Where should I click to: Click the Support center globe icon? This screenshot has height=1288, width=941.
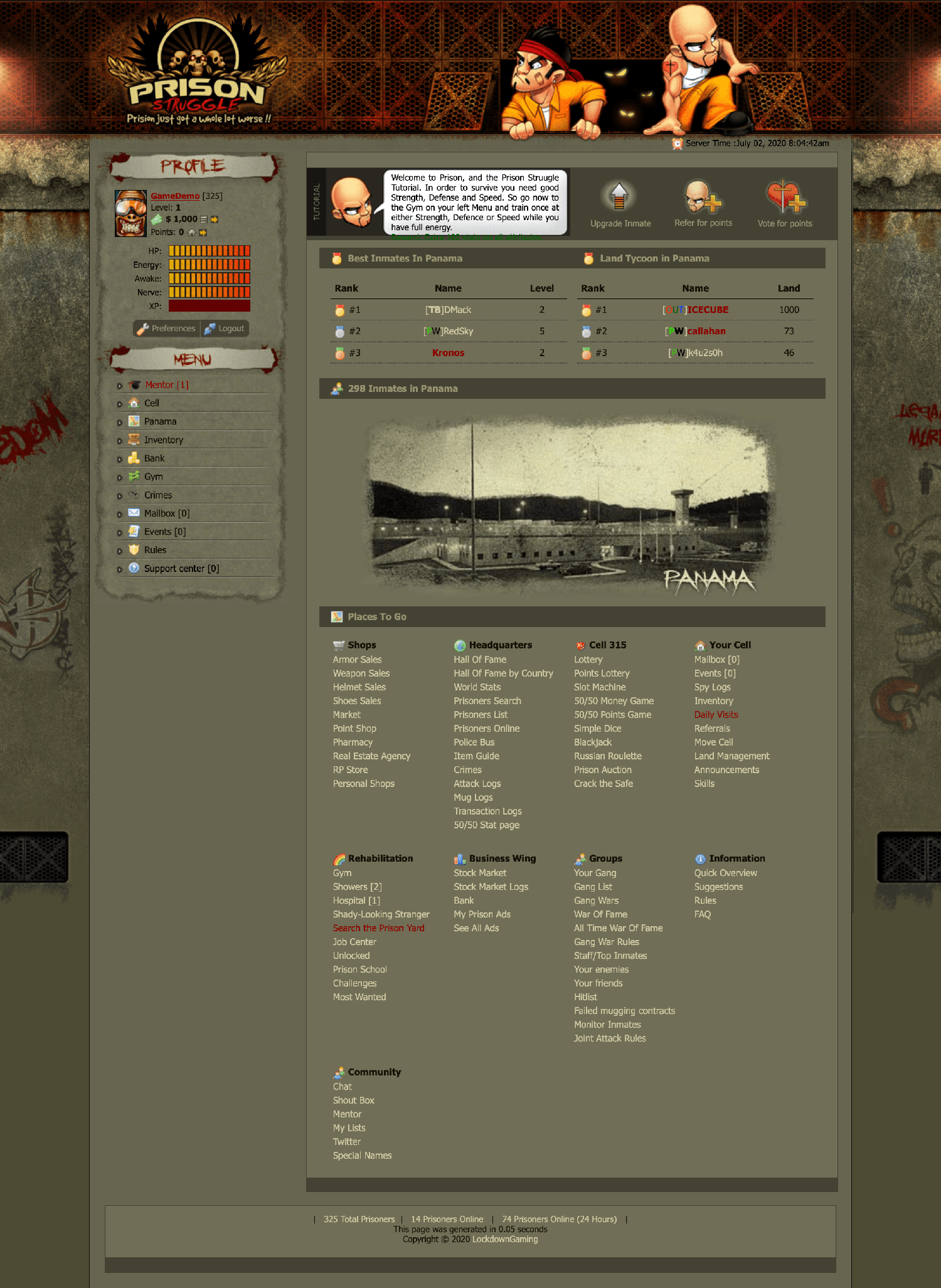[x=134, y=568]
